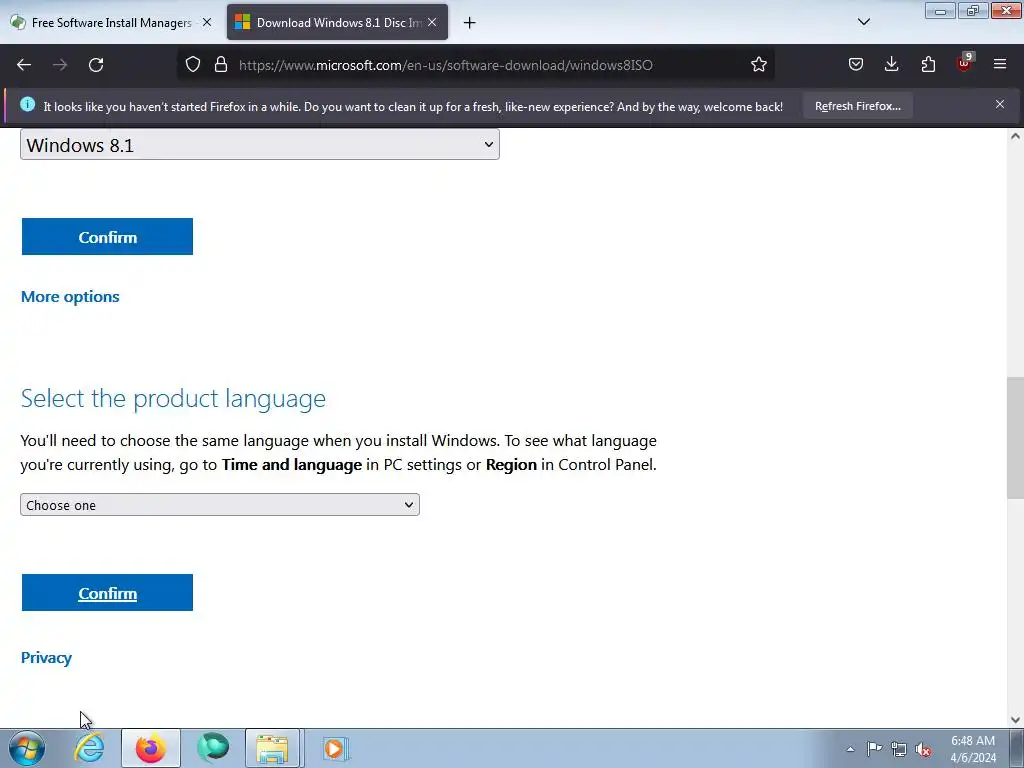Open the uBlock Origin extension icon

coord(964,63)
